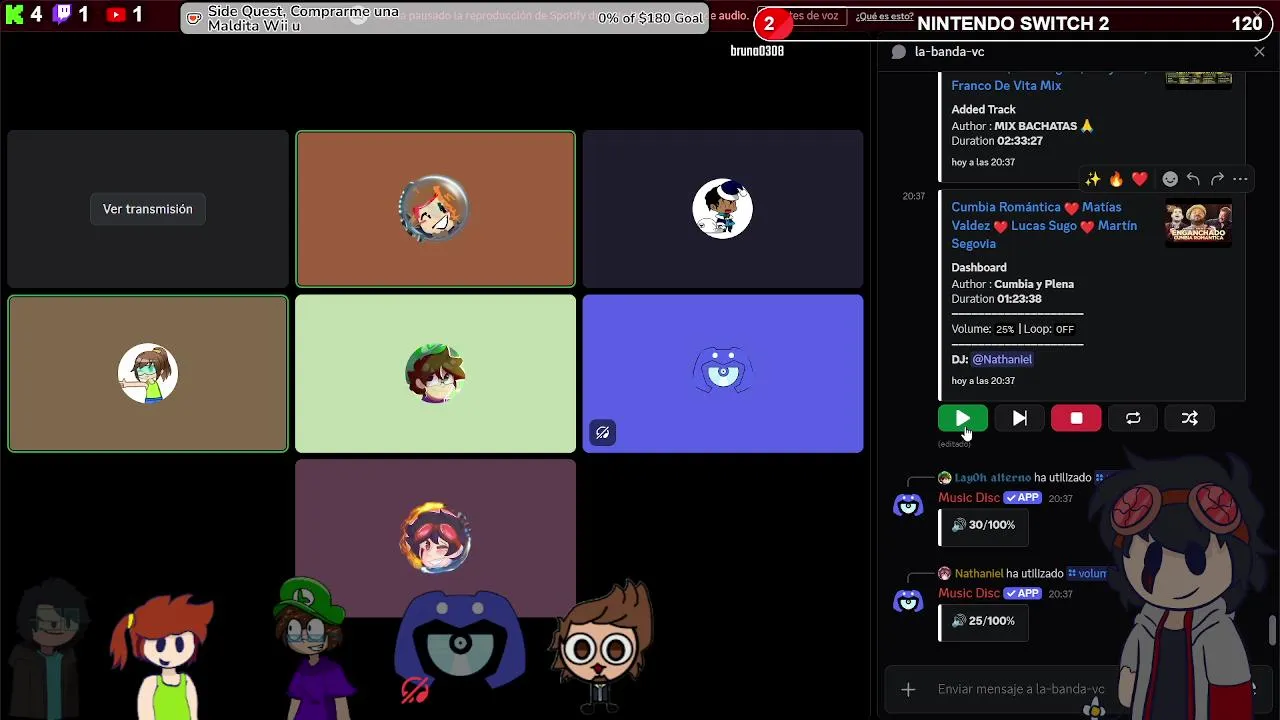React with the fire emoji
Screen dimensions: 1280x720
pyautogui.click(x=1116, y=179)
